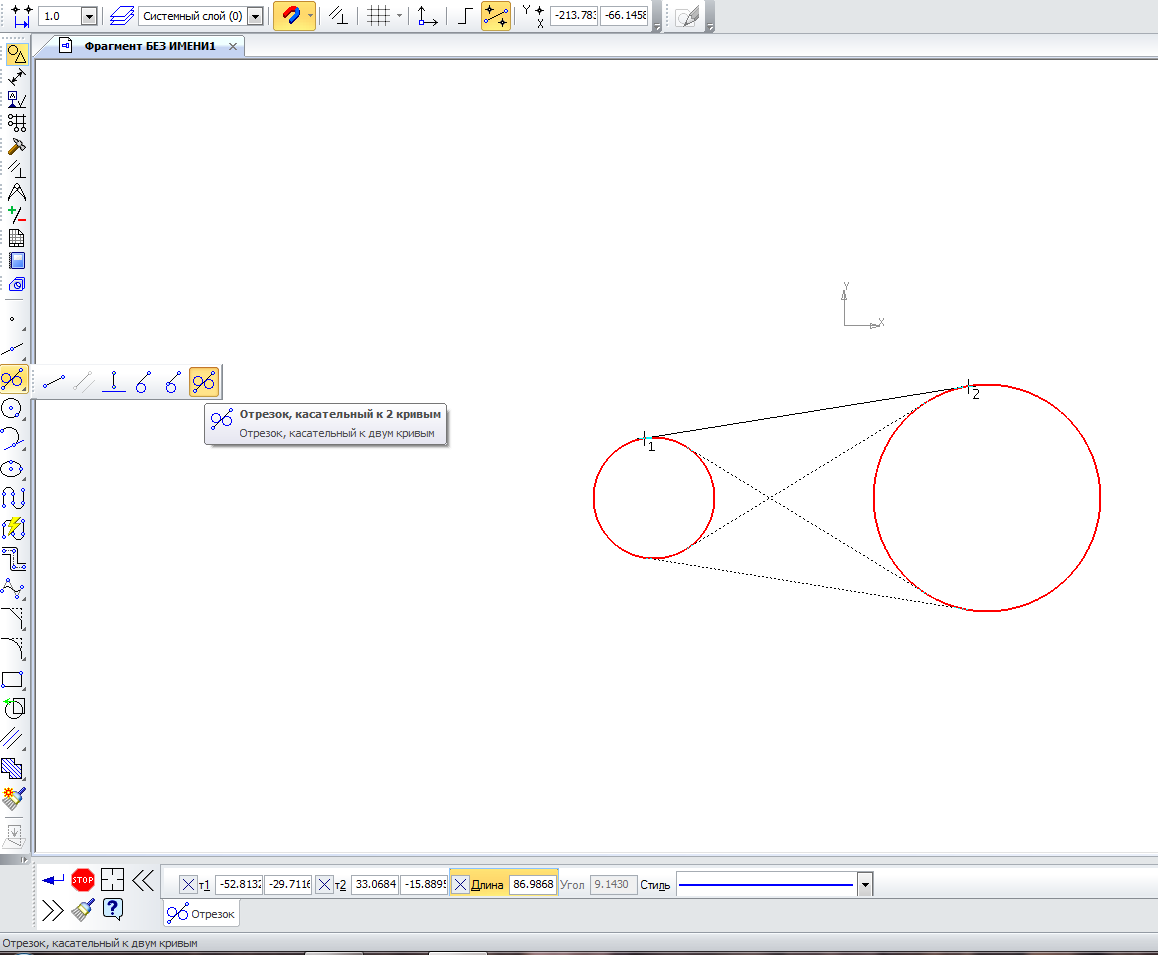Open the Help question mark button
This screenshot has height=955, width=1158.
tap(113, 909)
